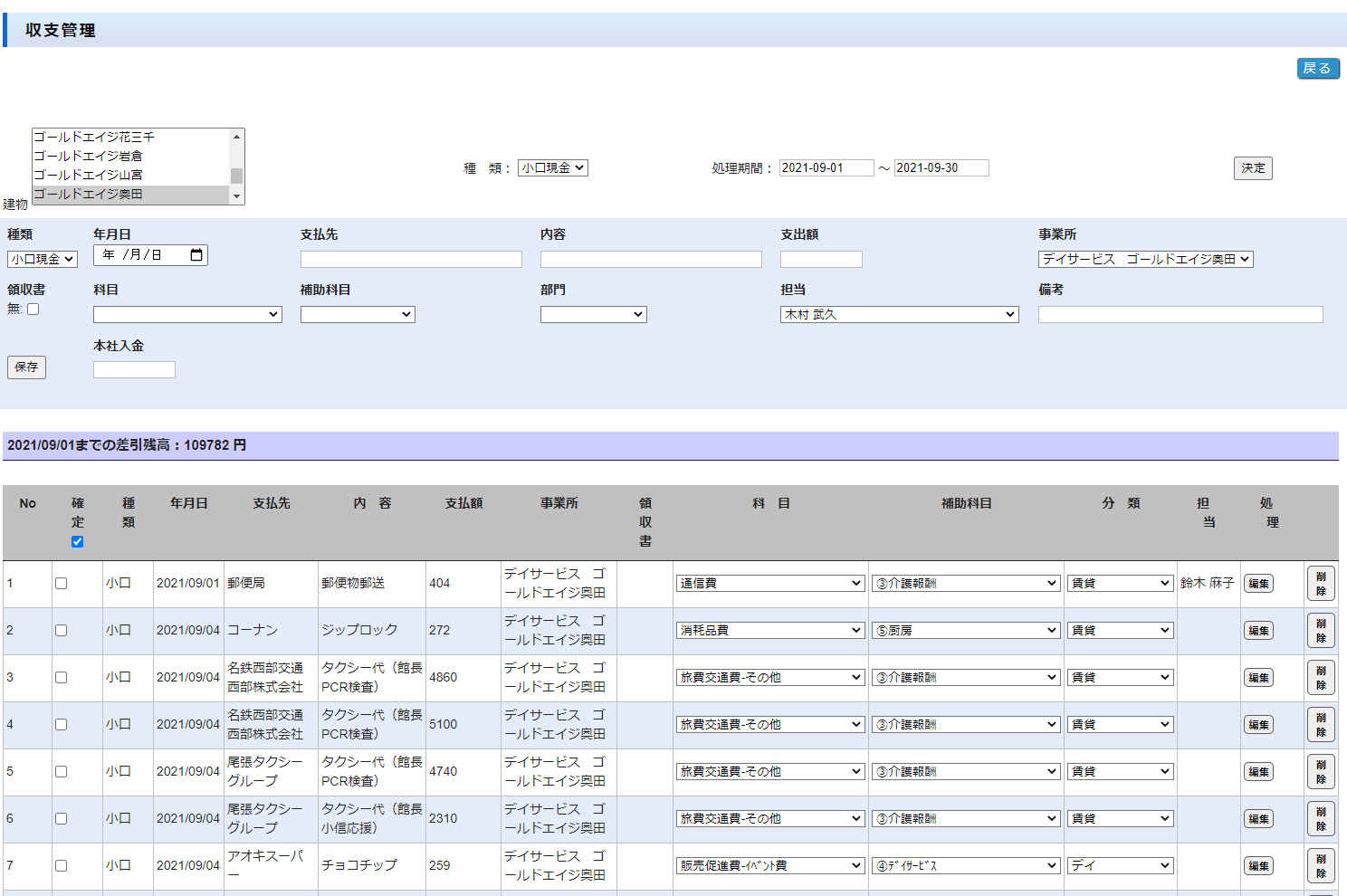Viewport: 1347px width, 896px height.
Task: Check the 領収書 無 checkbox
Action: (33, 310)
